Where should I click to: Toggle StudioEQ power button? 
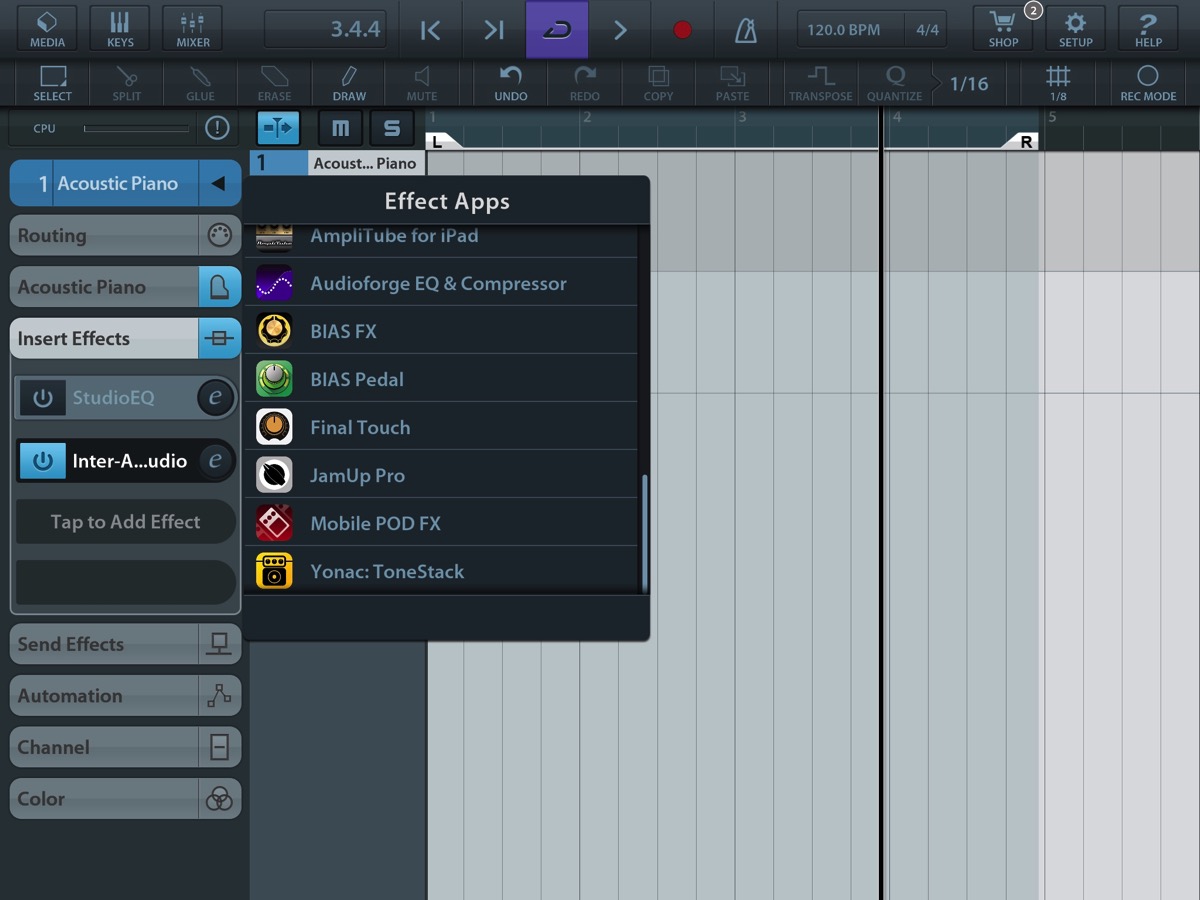point(43,398)
